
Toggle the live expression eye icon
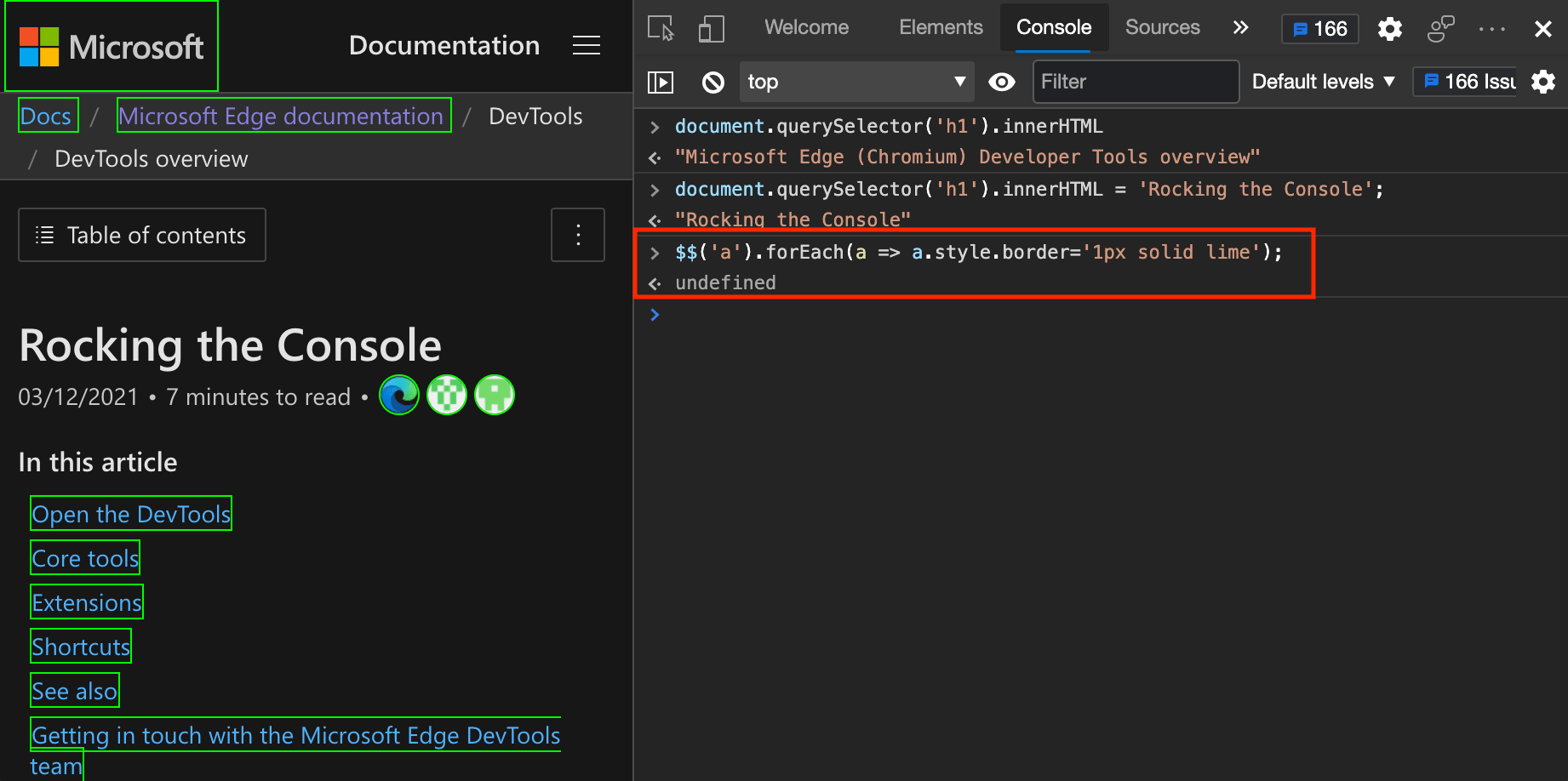(1002, 82)
